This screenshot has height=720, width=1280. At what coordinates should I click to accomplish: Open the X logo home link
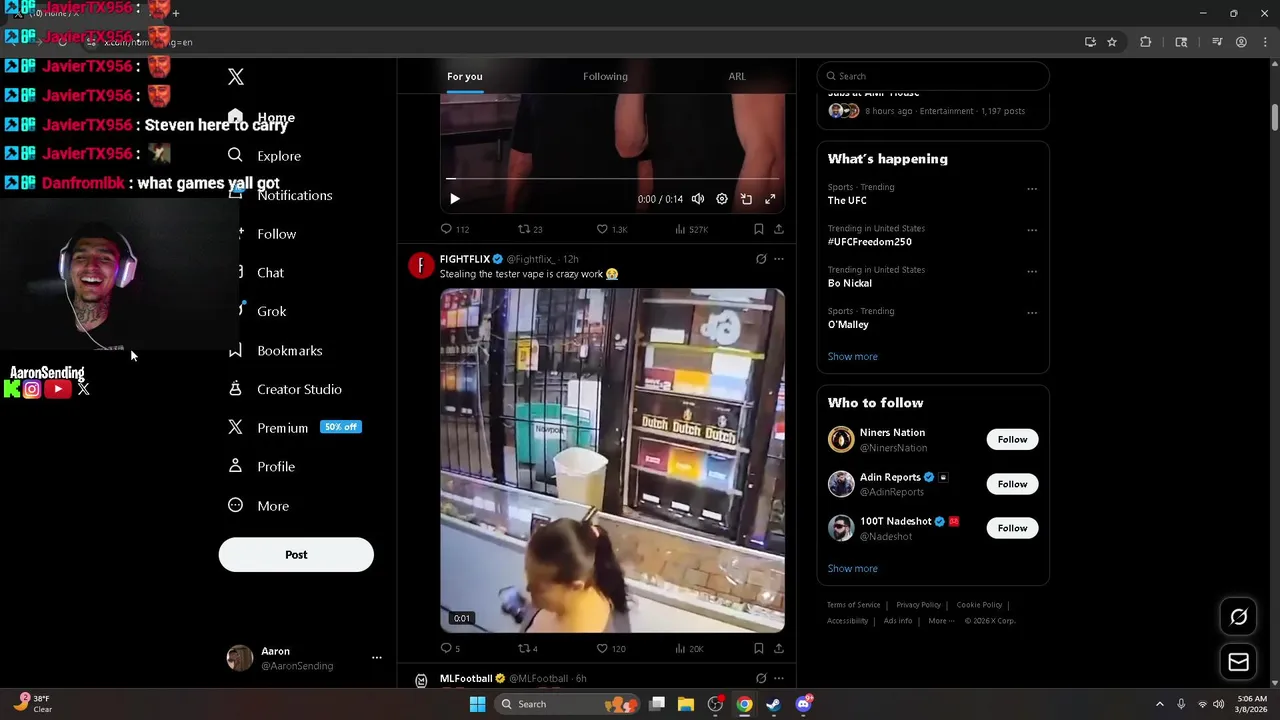coord(236,77)
